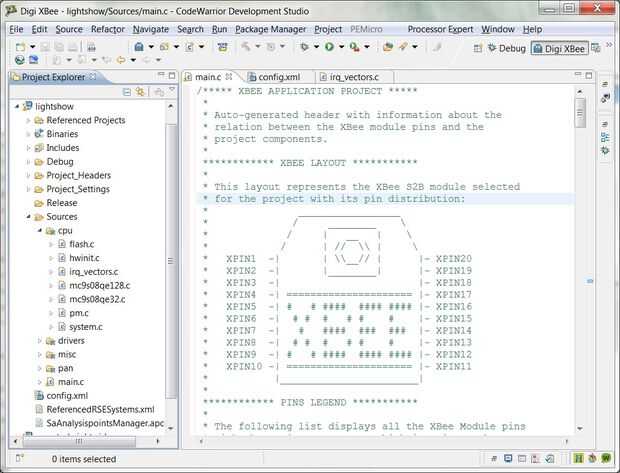Select system.c in the tree
620x473 pixels.
[86, 327]
